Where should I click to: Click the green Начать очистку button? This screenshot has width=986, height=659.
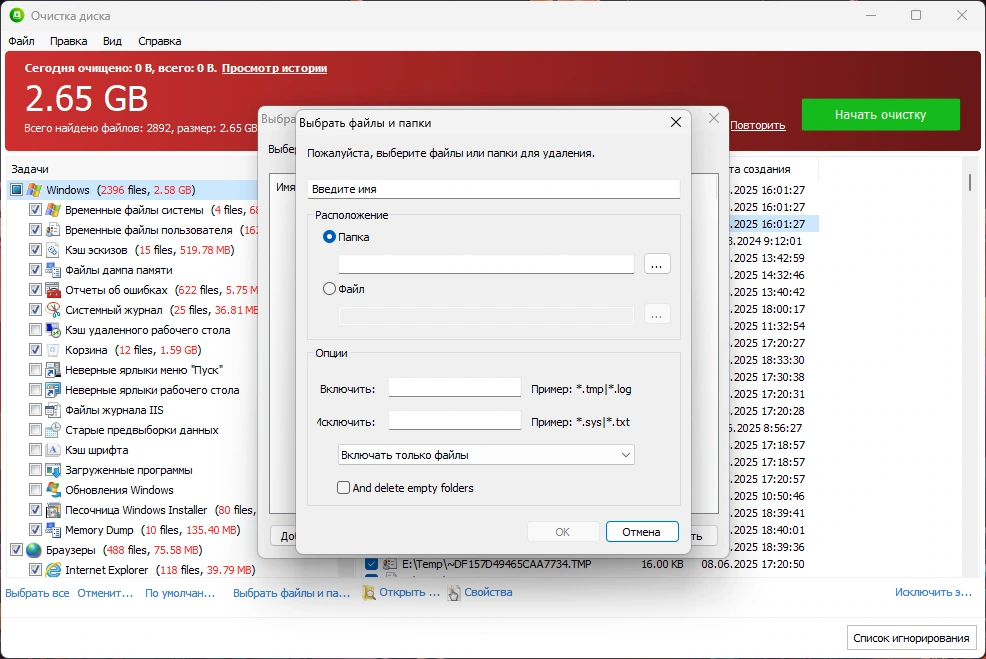pyautogui.click(x=880, y=114)
